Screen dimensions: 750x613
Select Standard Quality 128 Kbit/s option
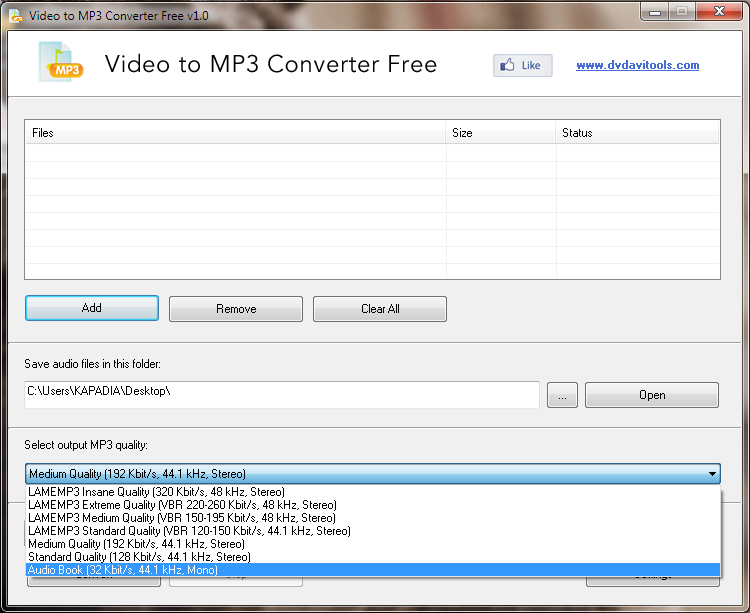coord(373,557)
